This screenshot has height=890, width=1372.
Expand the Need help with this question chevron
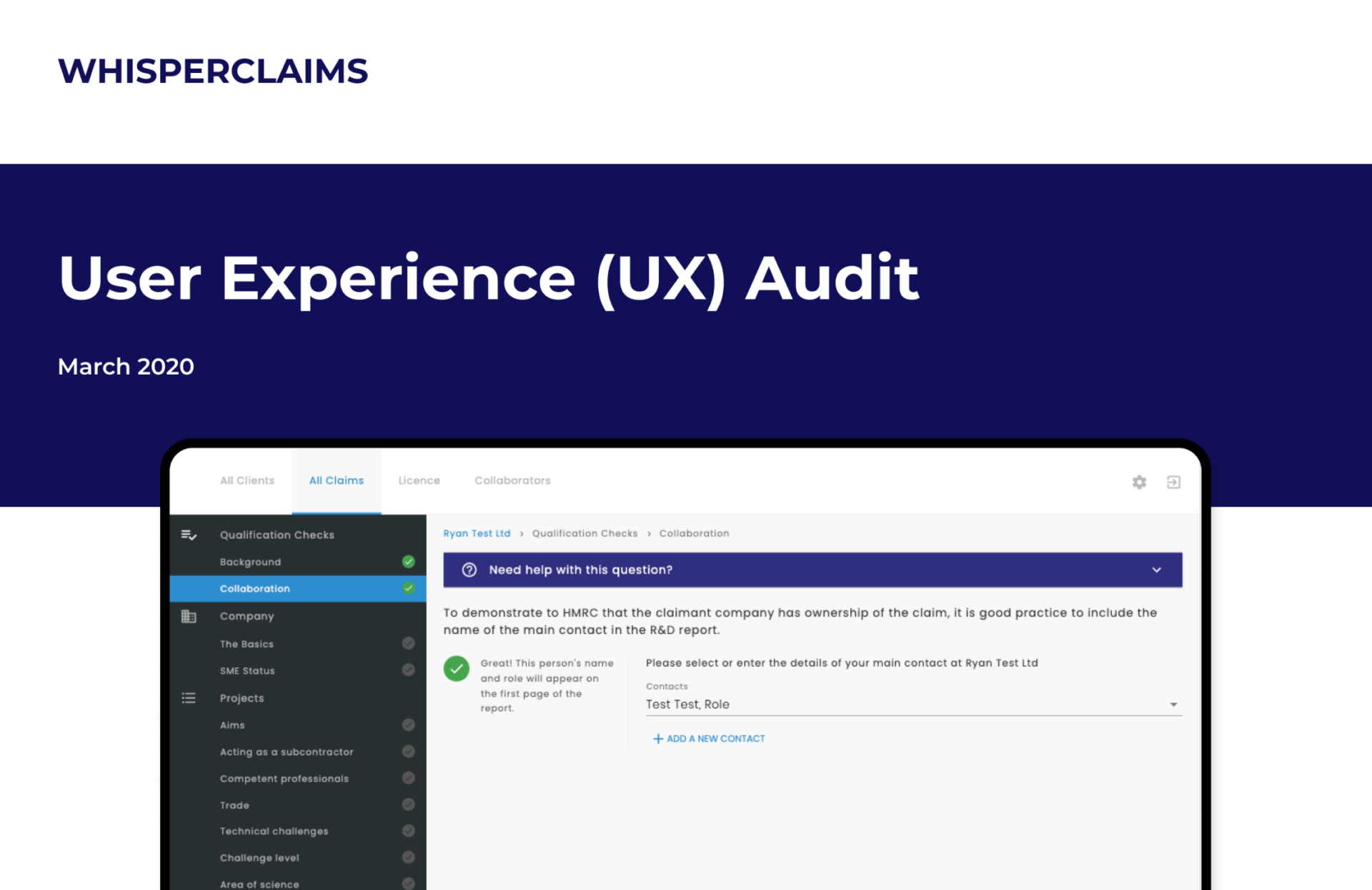(x=1156, y=570)
